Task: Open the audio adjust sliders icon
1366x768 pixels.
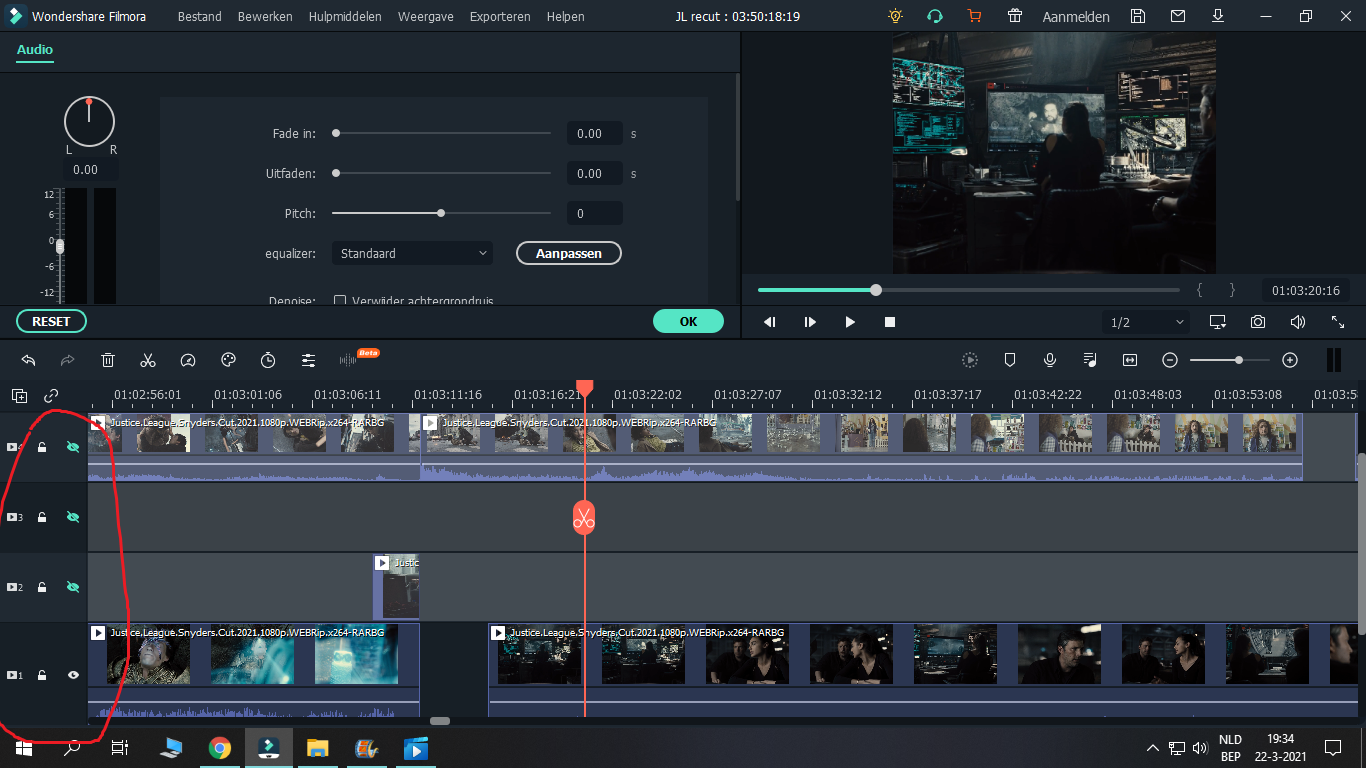Action: pos(308,360)
